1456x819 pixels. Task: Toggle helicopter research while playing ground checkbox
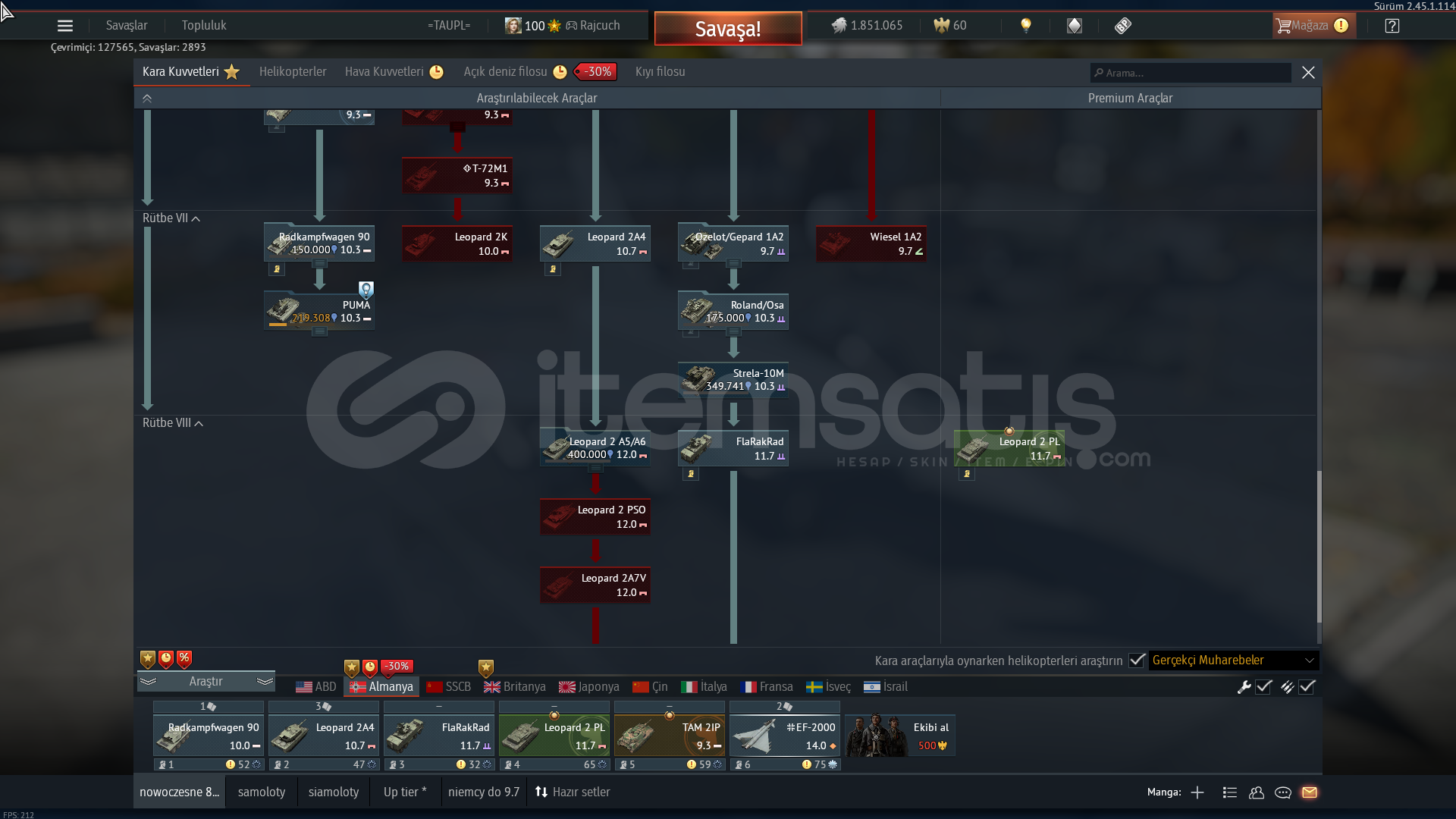pos(1136,661)
